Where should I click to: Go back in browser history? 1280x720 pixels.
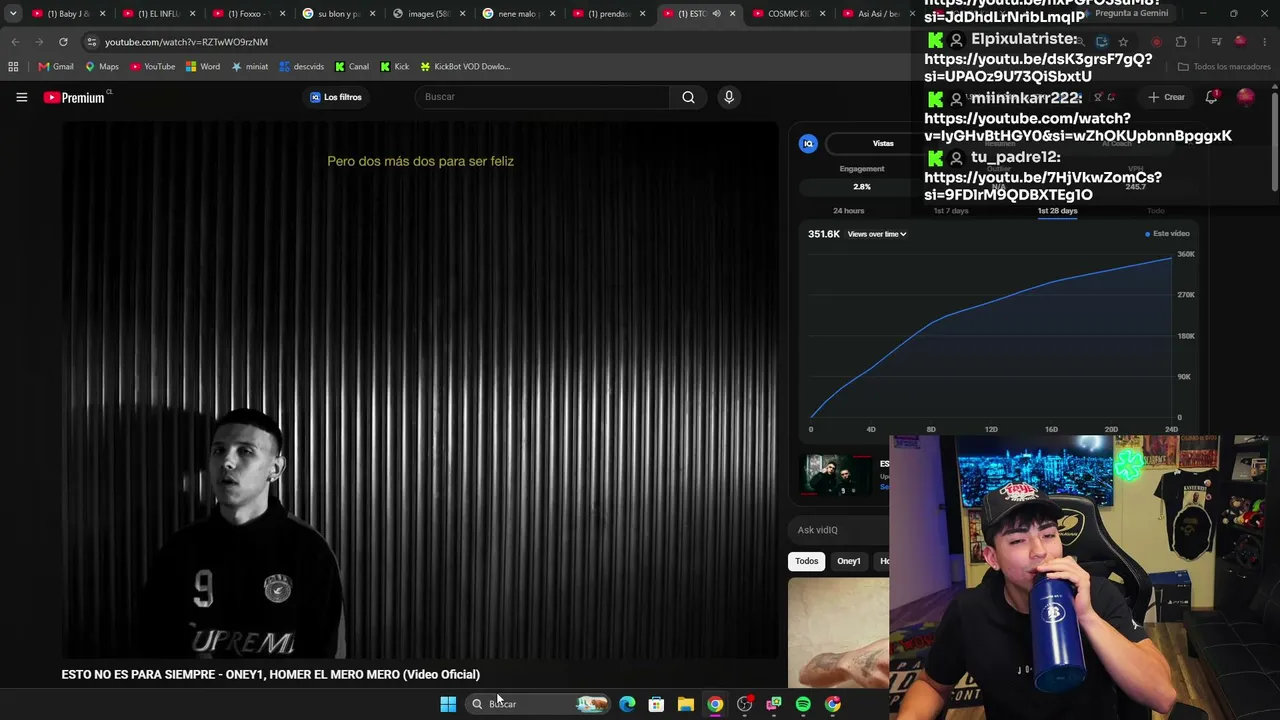[15, 42]
